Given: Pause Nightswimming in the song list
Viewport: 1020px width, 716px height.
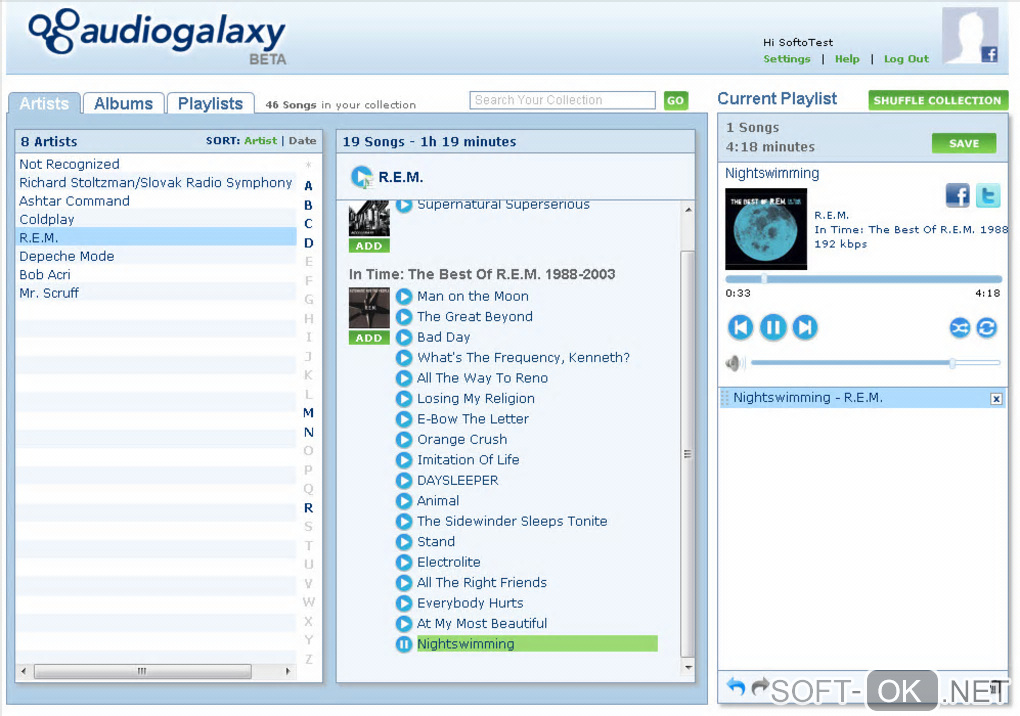Looking at the screenshot, I should [x=404, y=644].
